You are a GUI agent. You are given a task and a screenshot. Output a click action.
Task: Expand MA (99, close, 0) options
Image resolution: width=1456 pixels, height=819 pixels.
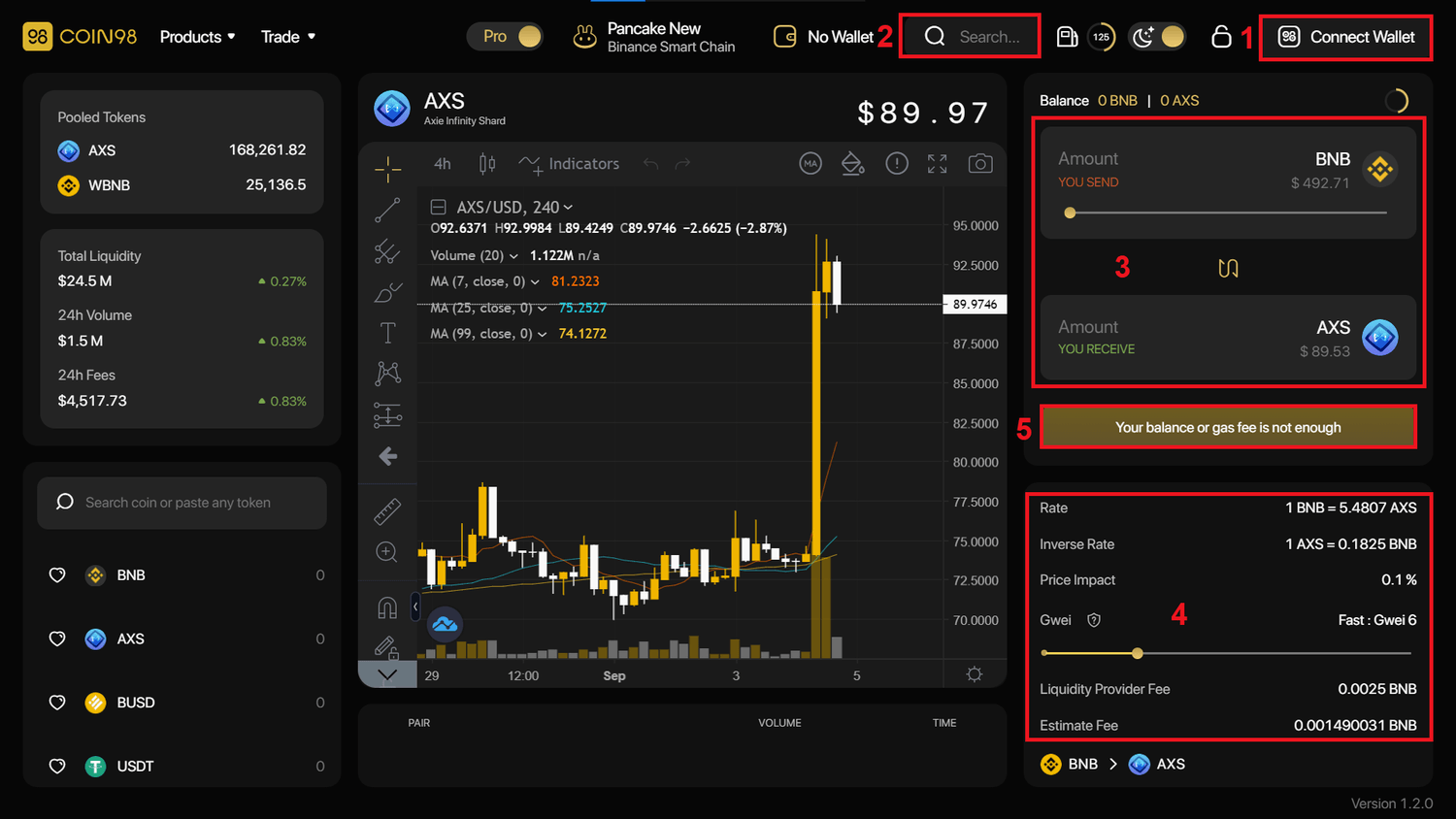click(542, 335)
